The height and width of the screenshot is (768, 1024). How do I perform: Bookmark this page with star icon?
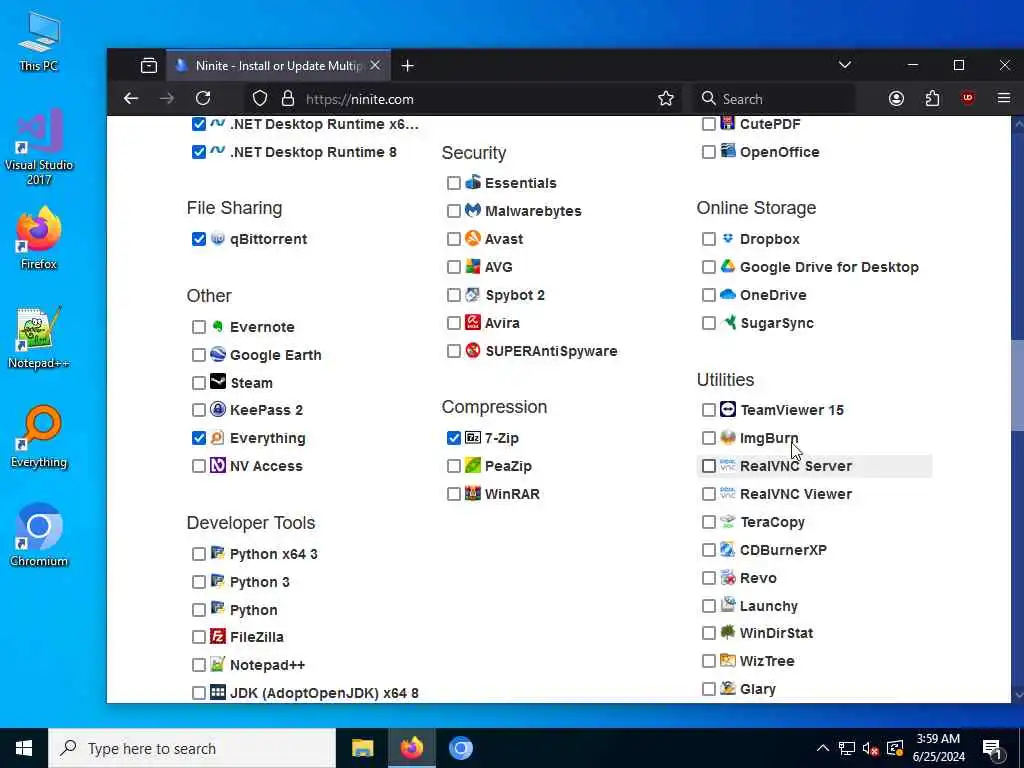click(665, 99)
